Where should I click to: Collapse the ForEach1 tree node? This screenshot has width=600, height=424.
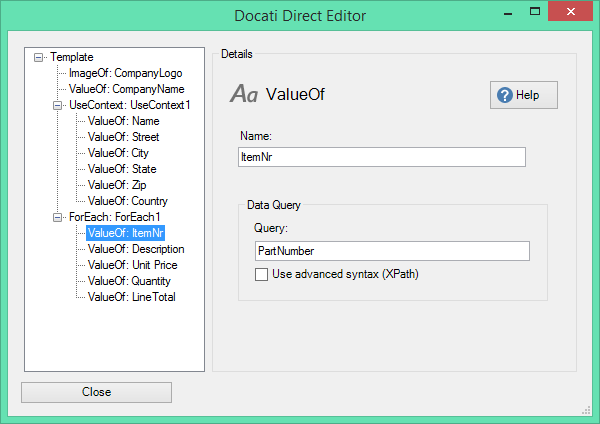[x=57, y=217]
